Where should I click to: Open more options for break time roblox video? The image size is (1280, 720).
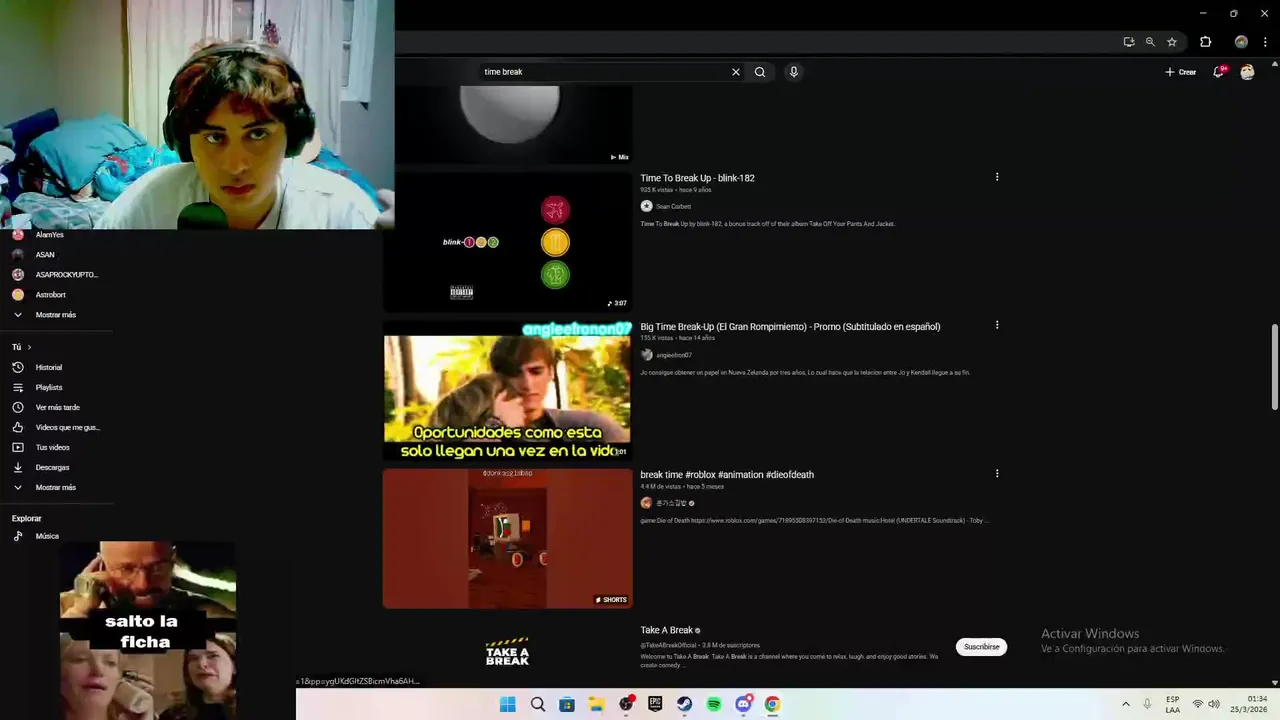(x=997, y=473)
